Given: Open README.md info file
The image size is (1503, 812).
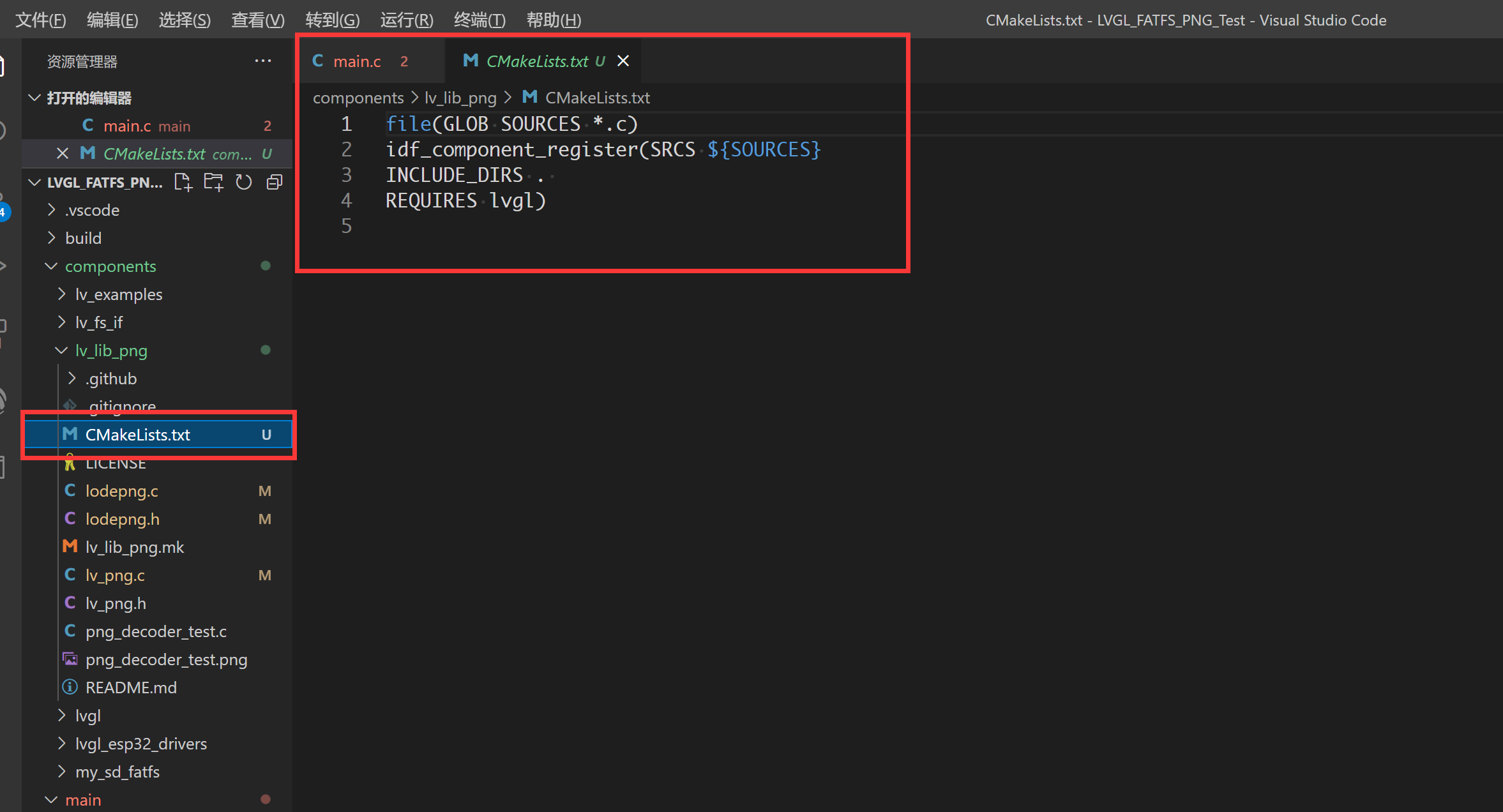Looking at the screenshot, I should [x=131, y=688].
